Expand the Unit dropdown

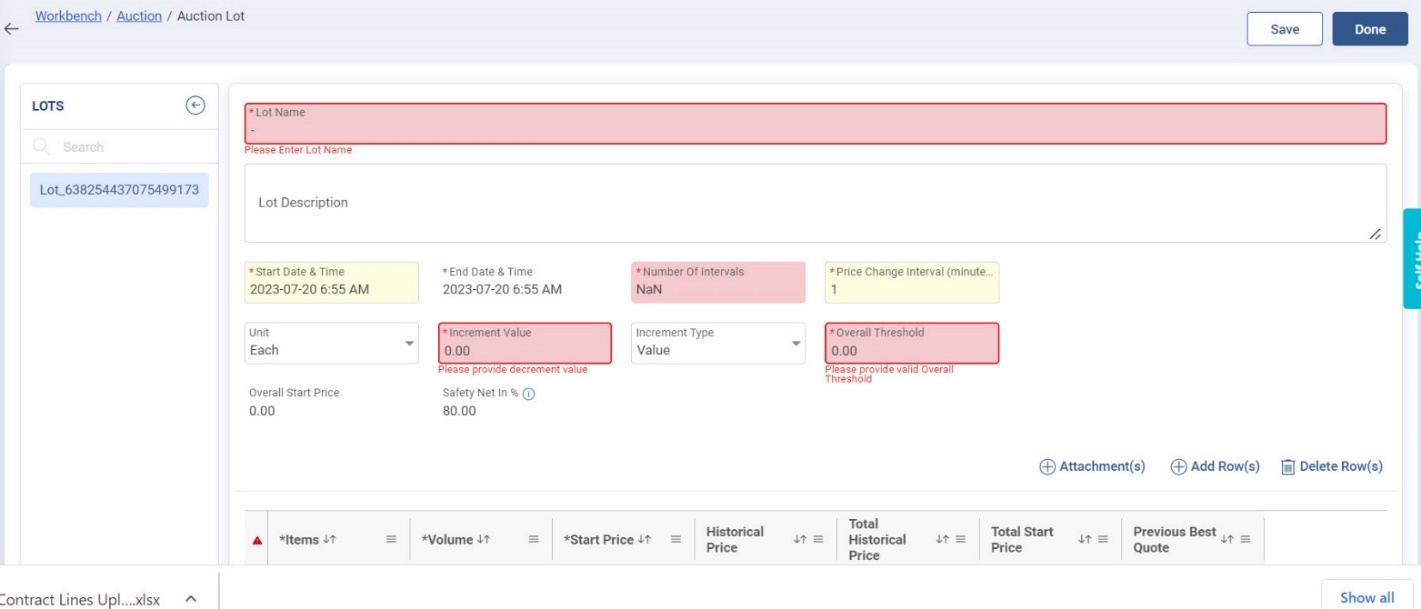click(x=410, y=343)
